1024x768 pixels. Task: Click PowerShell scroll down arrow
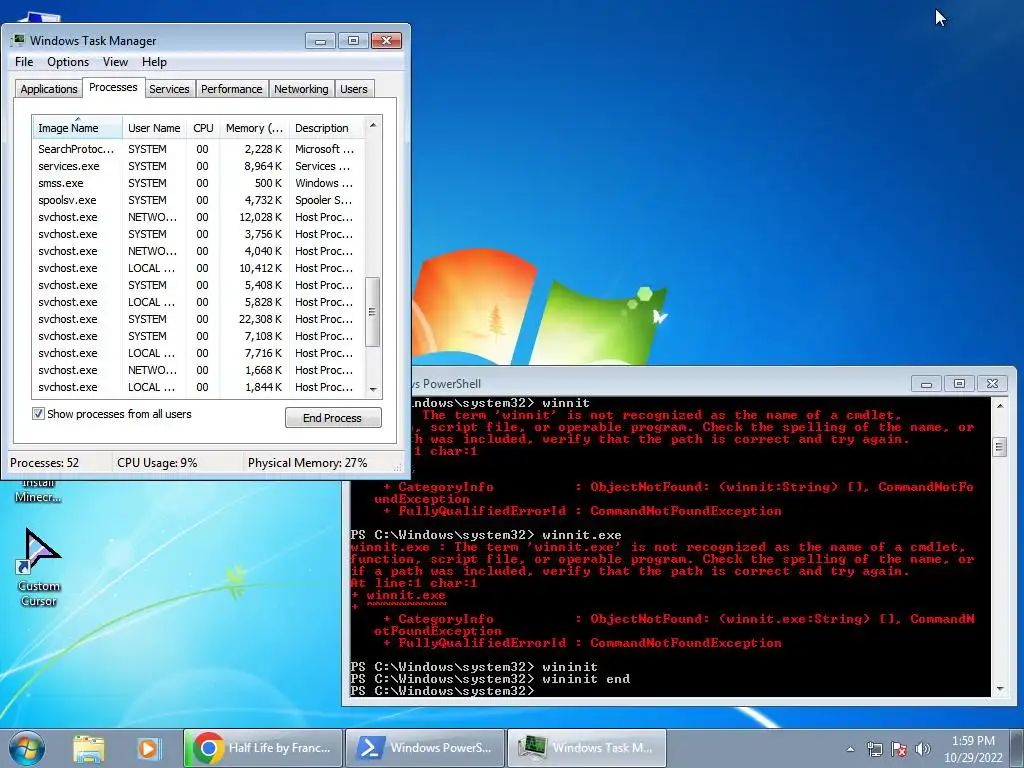click(x=1000, y=689)
